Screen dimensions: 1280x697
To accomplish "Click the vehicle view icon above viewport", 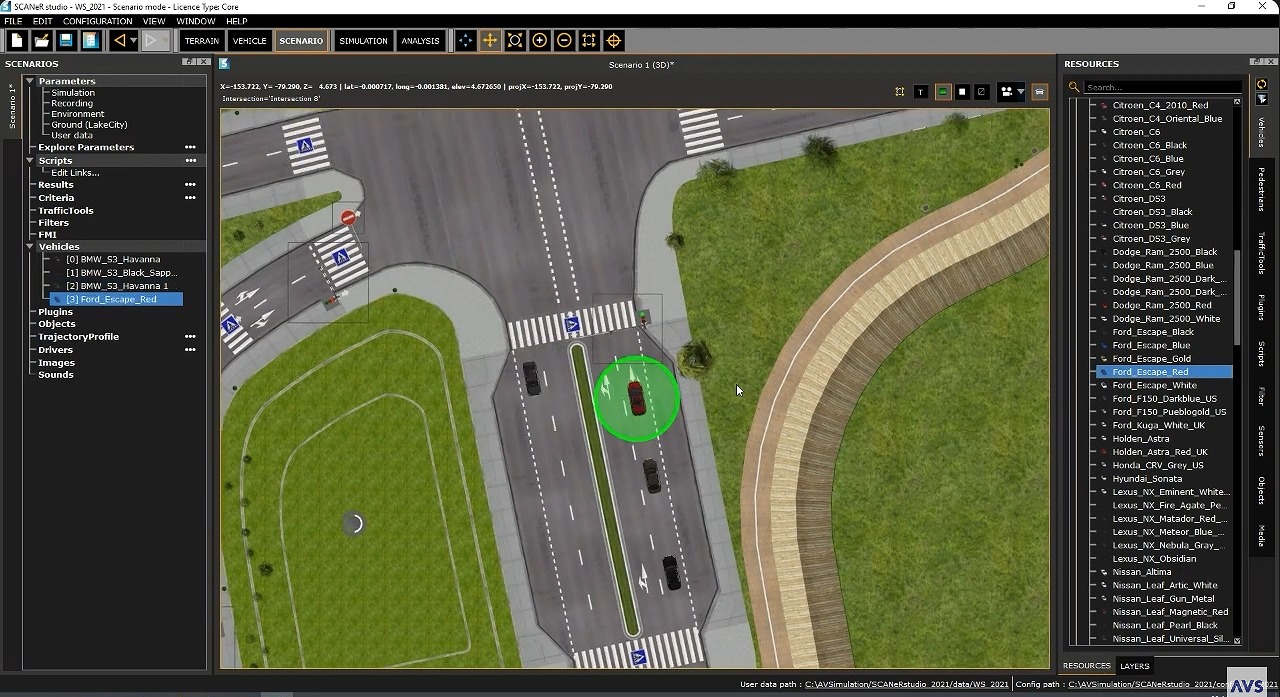I will [1040, 92].
